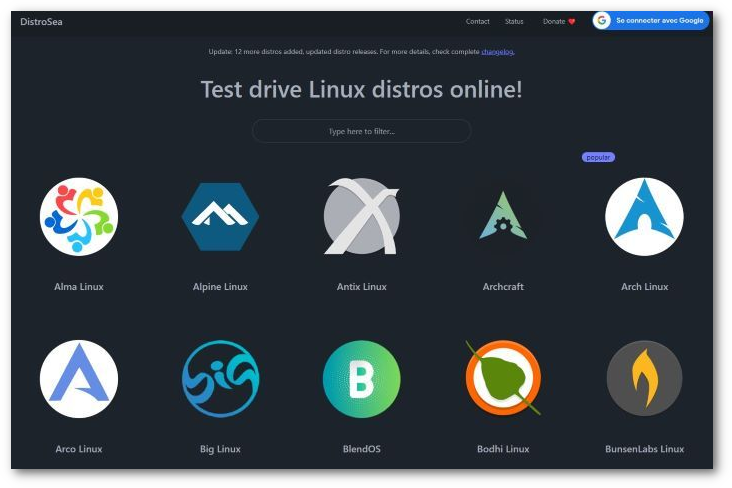This screenshot has width=732, height=488.
Task: Open the Status page
Action: pyautogui.click(x=514, y=21)
